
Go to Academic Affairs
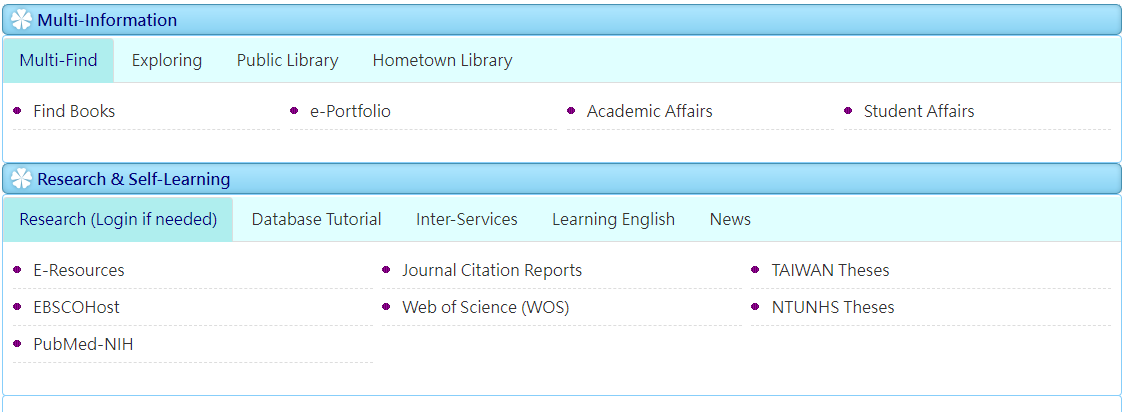pos(649,112)
